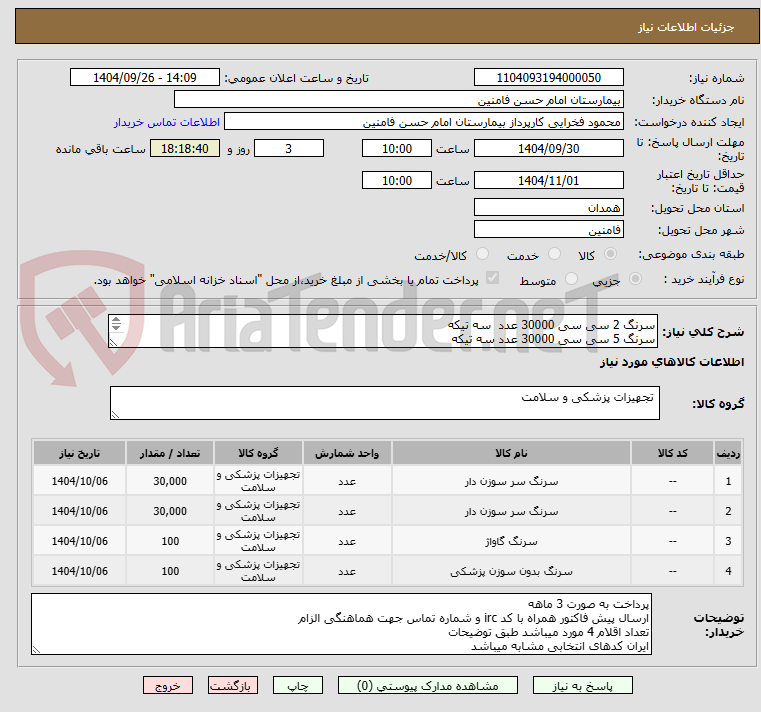Viewport: 761px width, 712px height.
Task: Click the نام کالا column header
Action: pos(511,453)
